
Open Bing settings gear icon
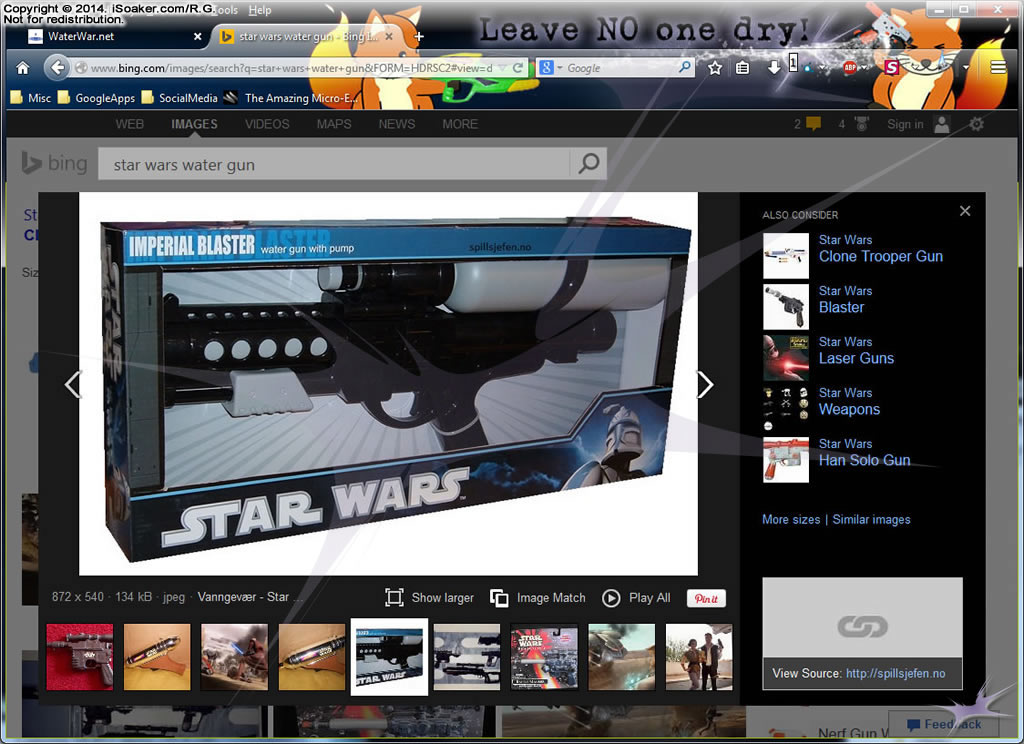tap(976, 124)
